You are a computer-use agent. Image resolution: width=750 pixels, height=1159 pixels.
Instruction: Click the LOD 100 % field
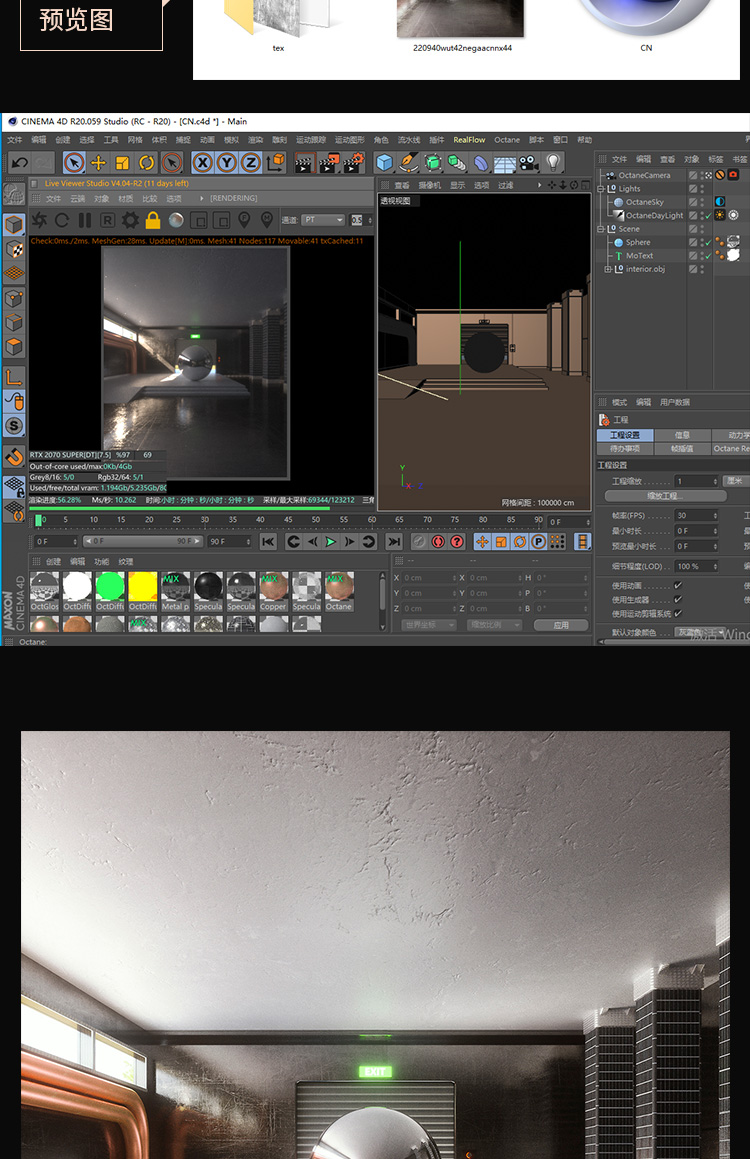pyautogui.click(x=696, y=566)
